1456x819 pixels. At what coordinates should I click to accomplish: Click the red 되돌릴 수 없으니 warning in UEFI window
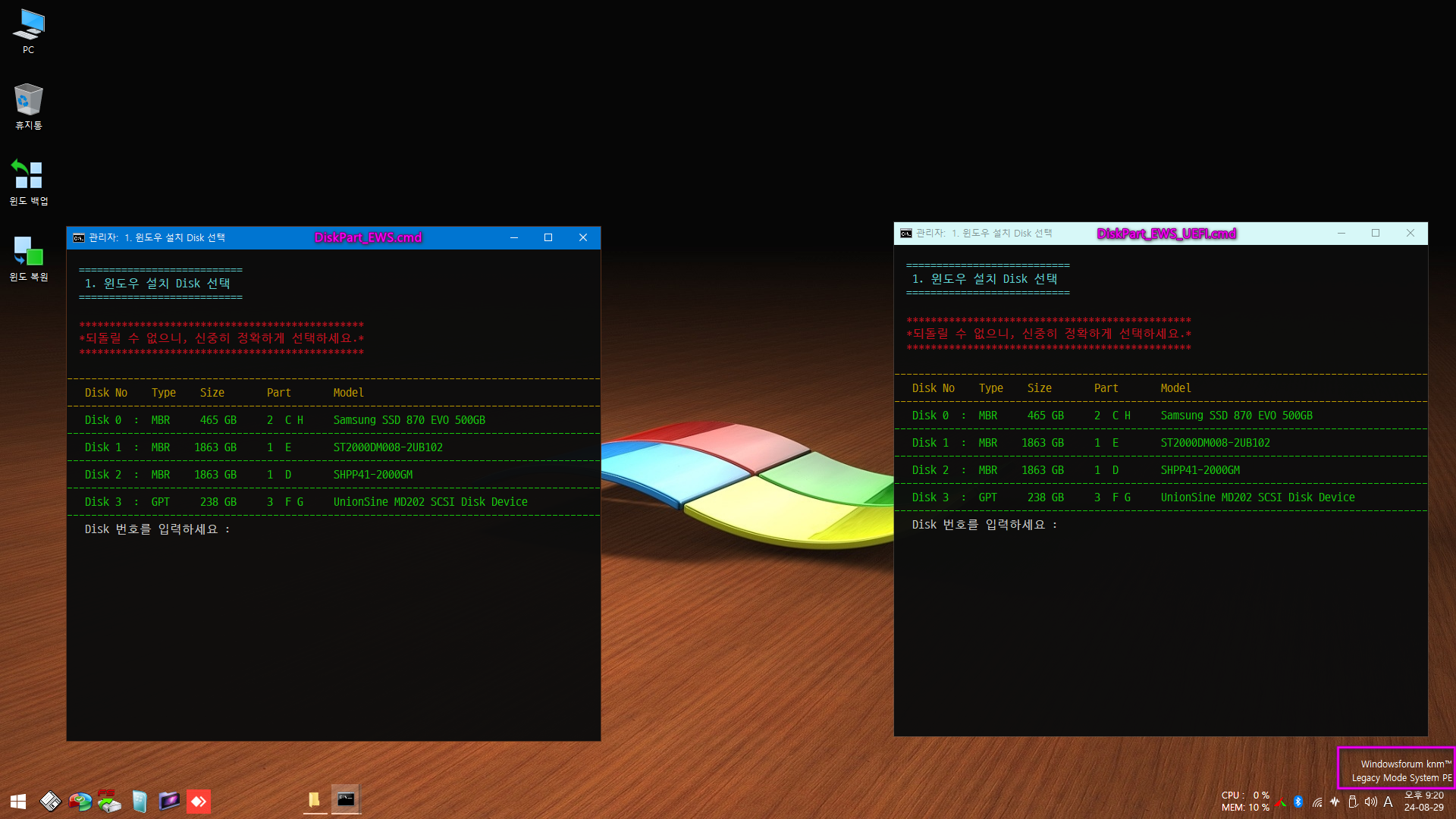(x=1049, y=334)
